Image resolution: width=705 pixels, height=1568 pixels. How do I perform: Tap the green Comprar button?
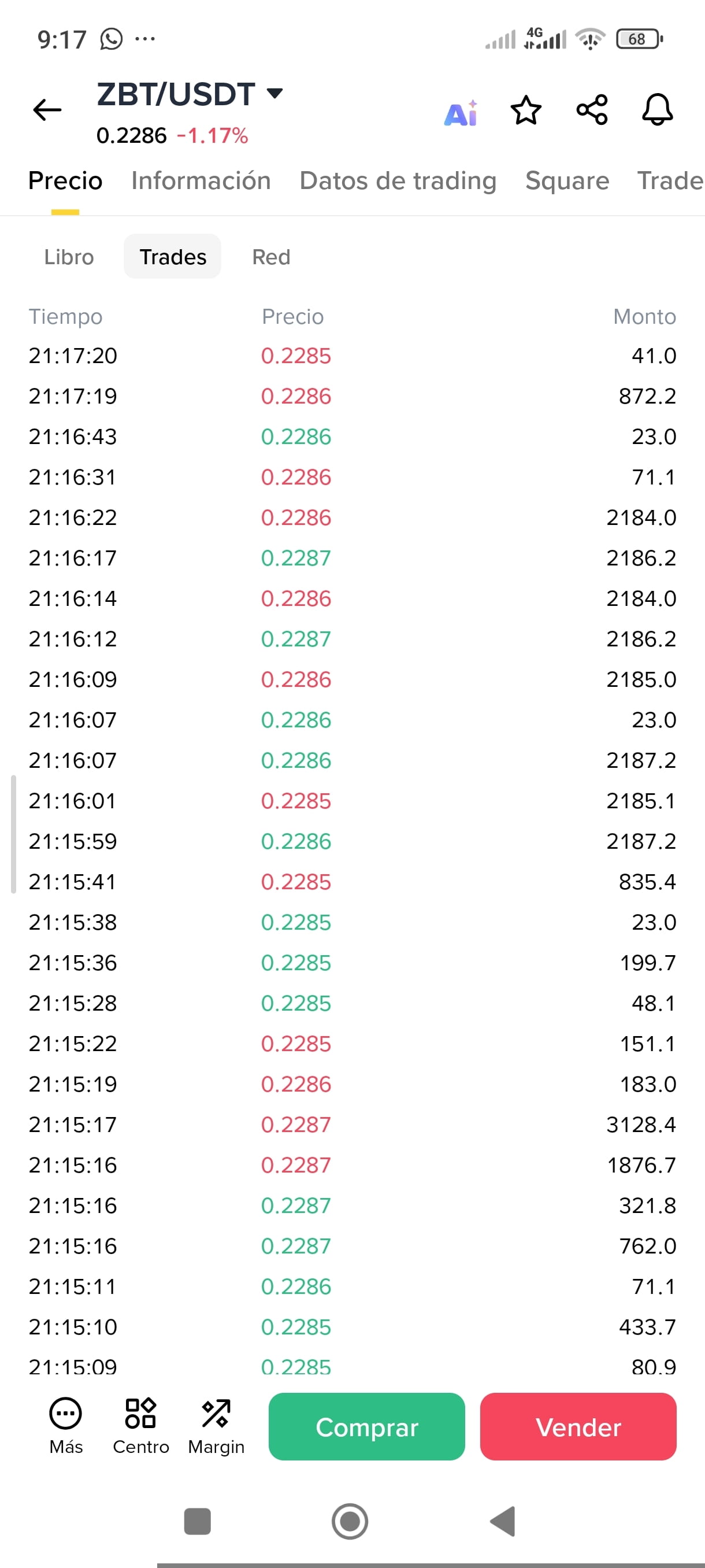pyautogui.click(x=367, y=1427)
